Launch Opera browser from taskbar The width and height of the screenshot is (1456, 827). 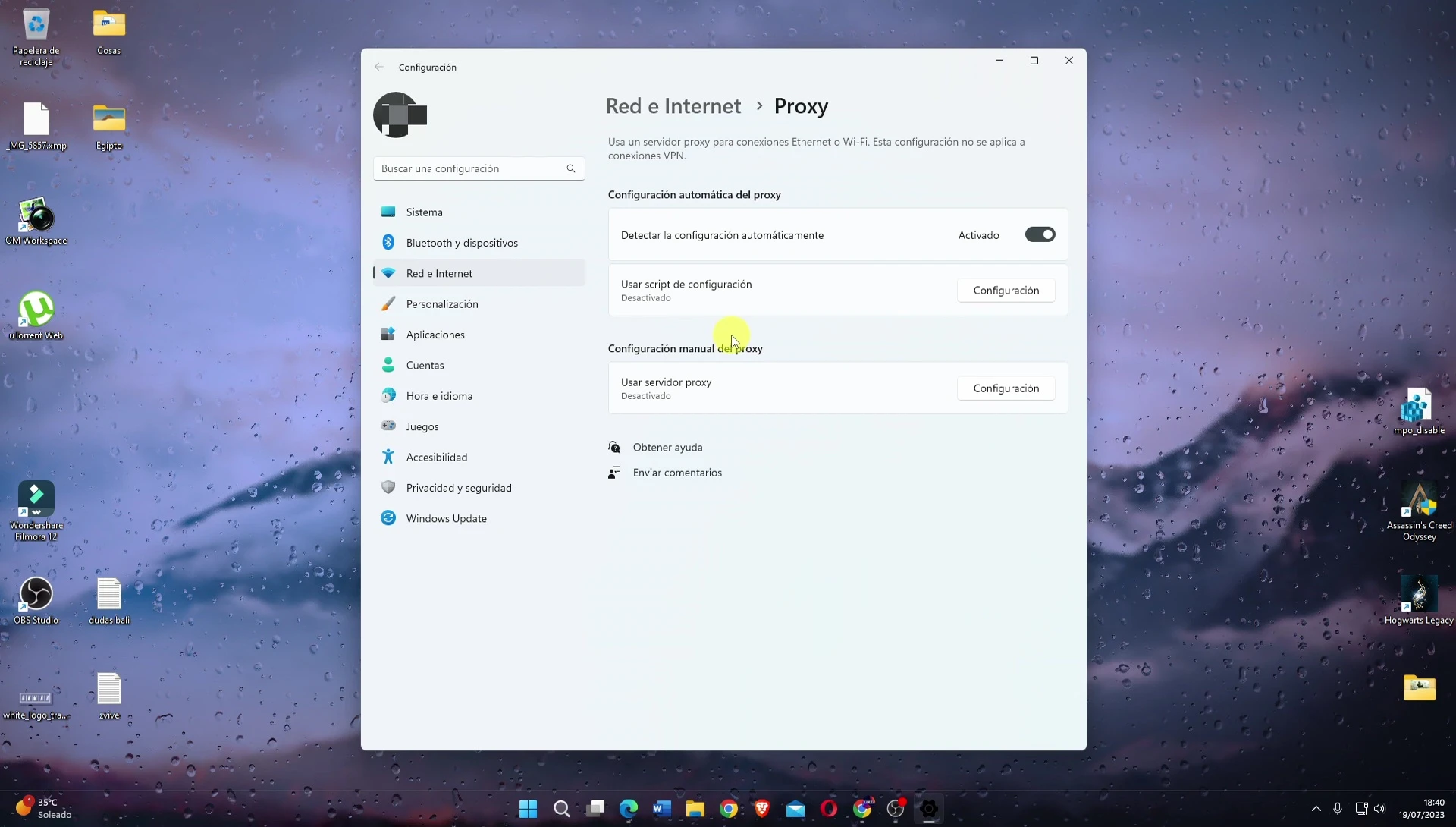(829, 809)
